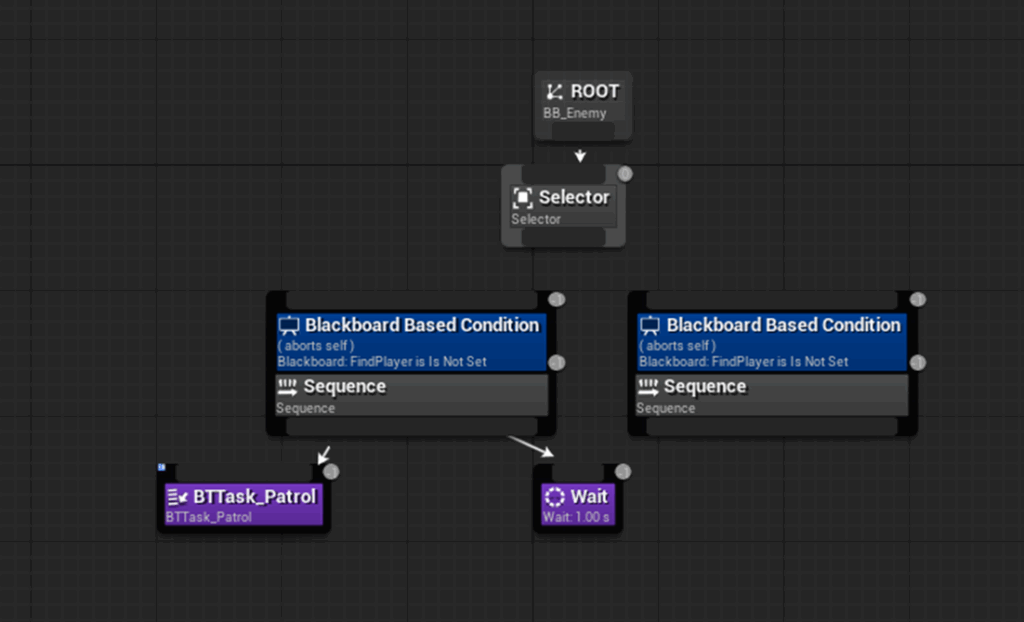Select the right Blackboard Based Condition decorator
Image resolution: width=1024 pixels, height=622 pixels.
pos(783,326)
